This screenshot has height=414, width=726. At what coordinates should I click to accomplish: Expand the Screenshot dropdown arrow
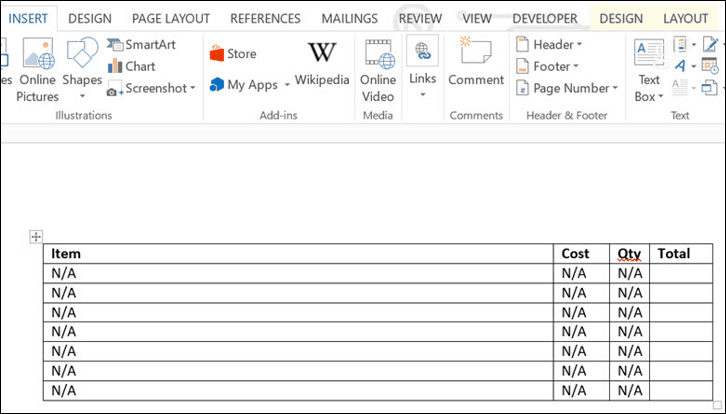[x=193, y=88]
